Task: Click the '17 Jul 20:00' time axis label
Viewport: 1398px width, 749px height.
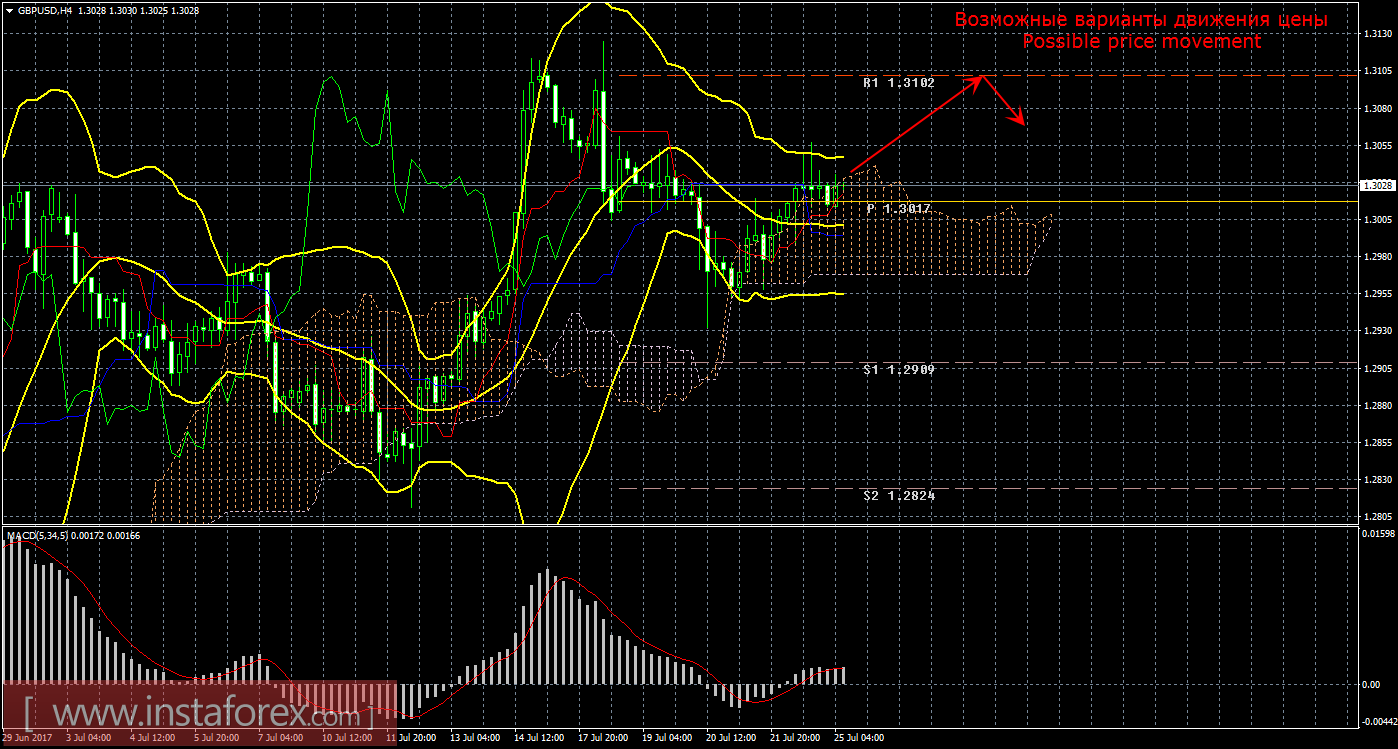Action: (604, 738)
